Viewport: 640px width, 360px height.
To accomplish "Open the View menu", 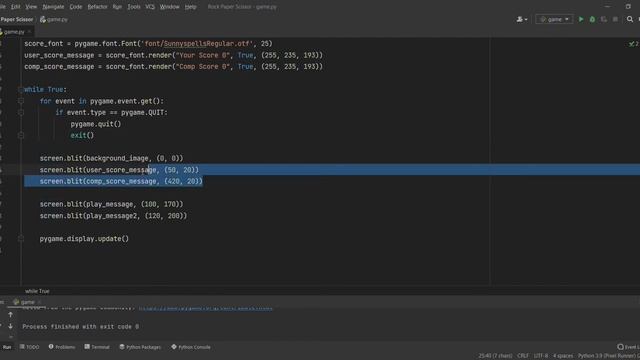I will (31, 7).
